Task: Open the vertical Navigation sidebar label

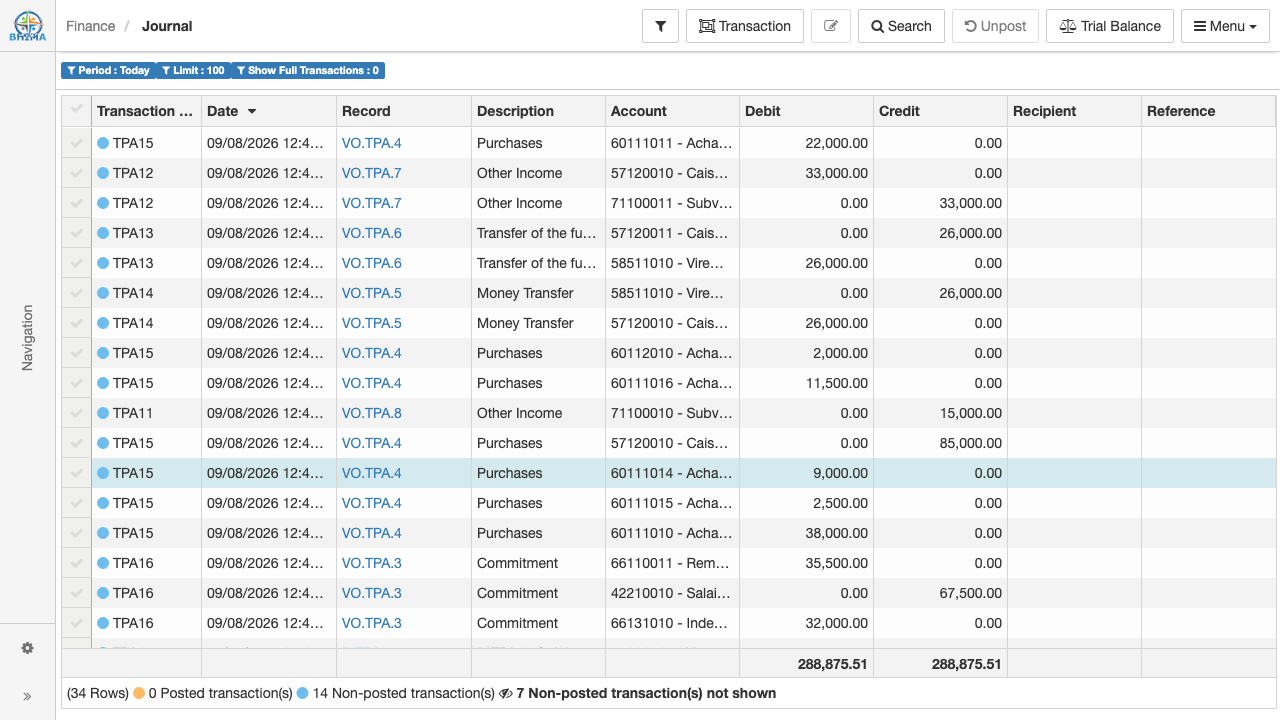Action: coord(27,338)
